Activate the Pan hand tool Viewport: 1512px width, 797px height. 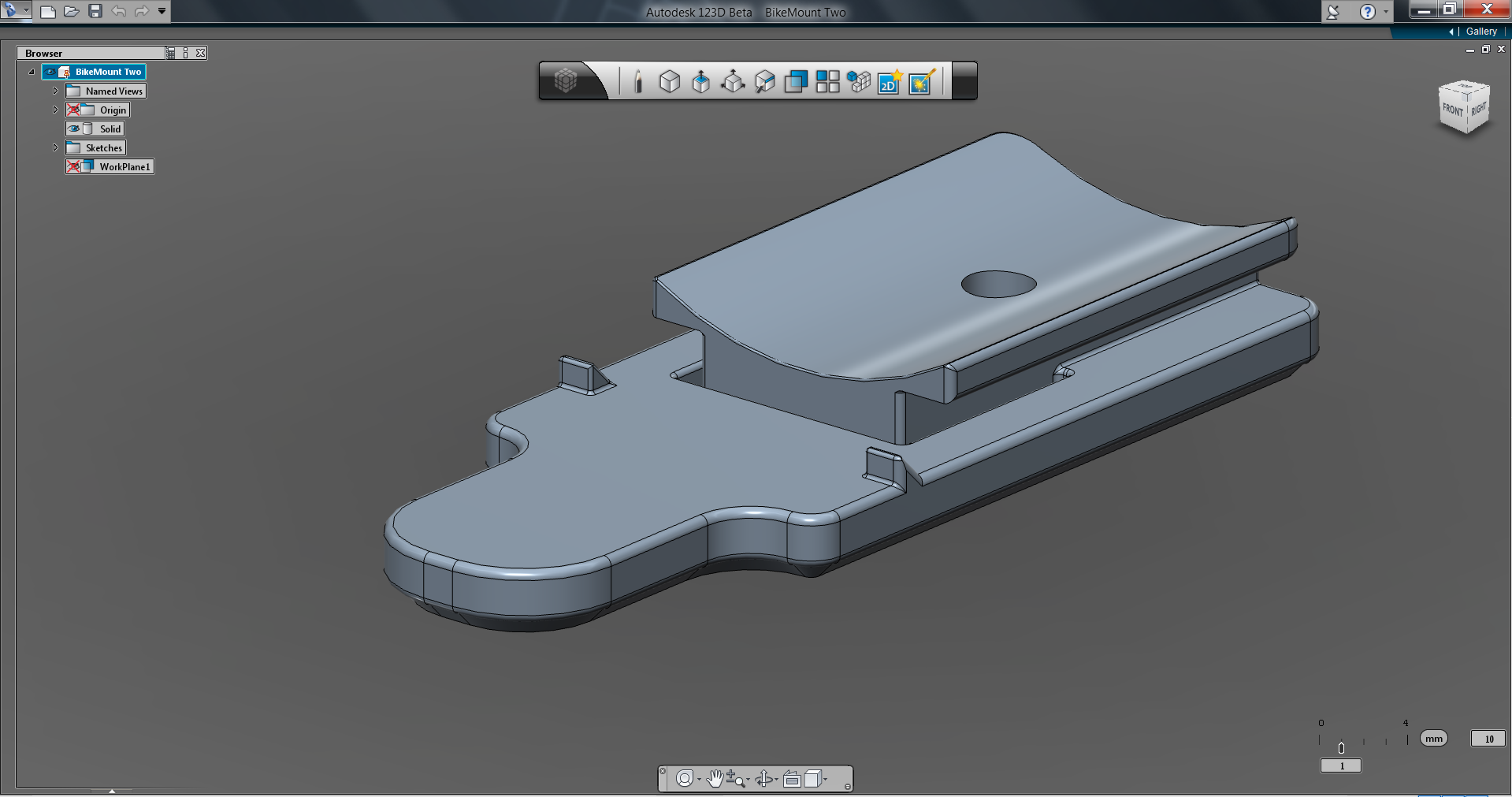pos(714,779)
